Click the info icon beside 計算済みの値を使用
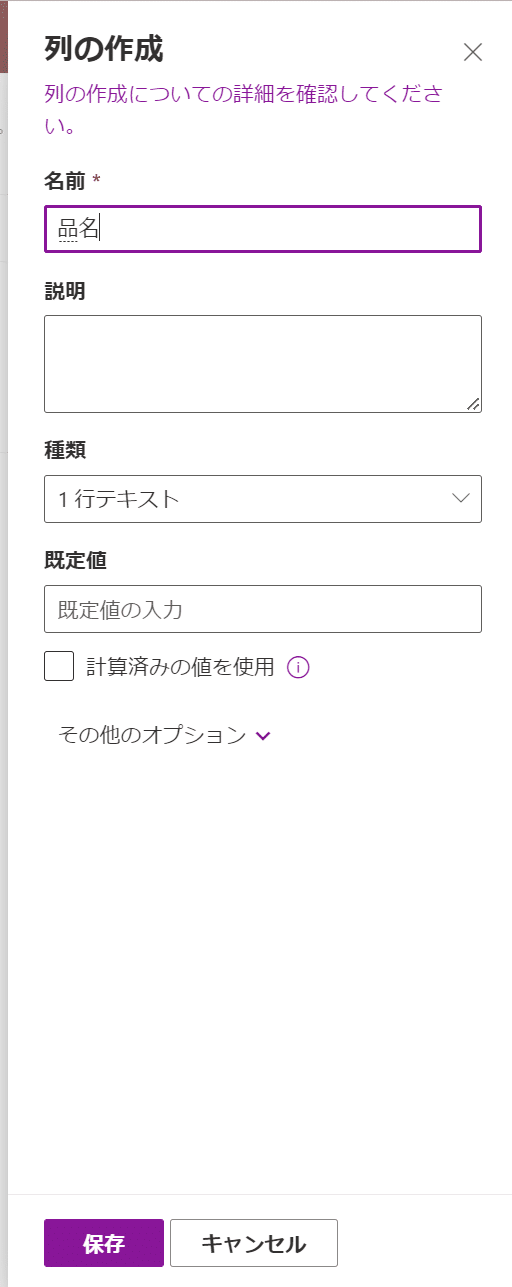 298,667
